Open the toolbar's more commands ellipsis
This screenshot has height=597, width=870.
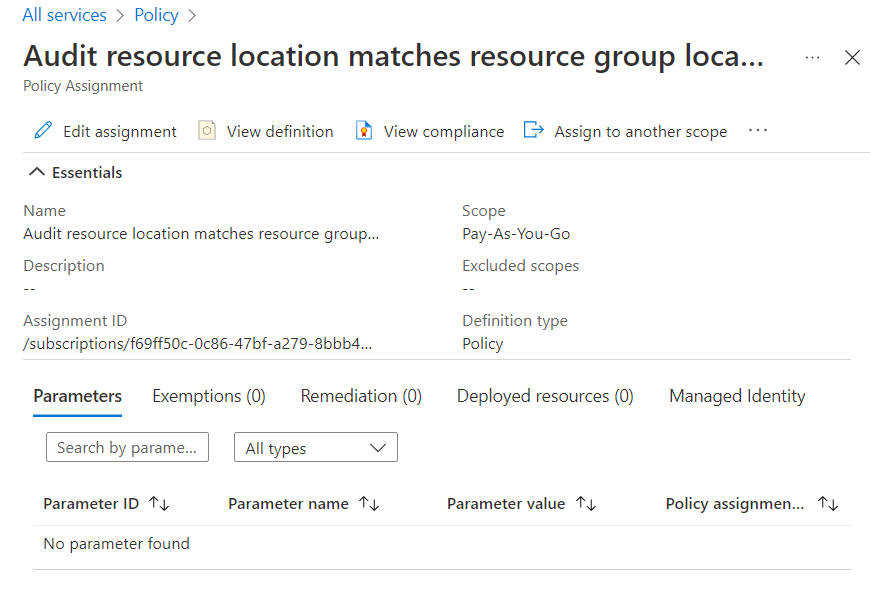(757, 131)
